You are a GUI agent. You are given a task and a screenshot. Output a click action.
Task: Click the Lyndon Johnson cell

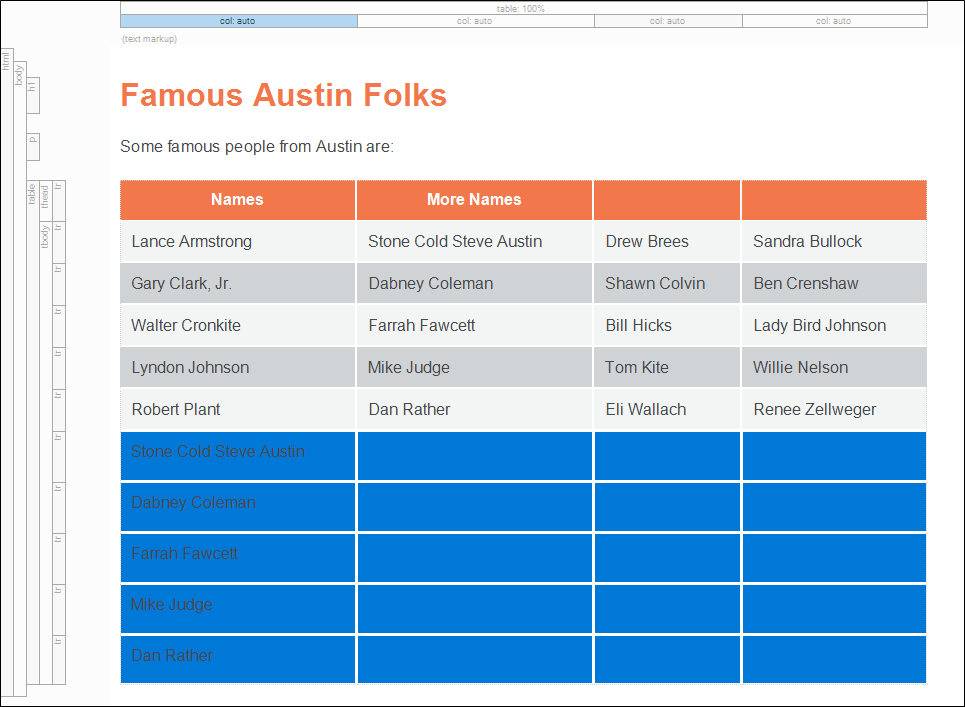238,367
